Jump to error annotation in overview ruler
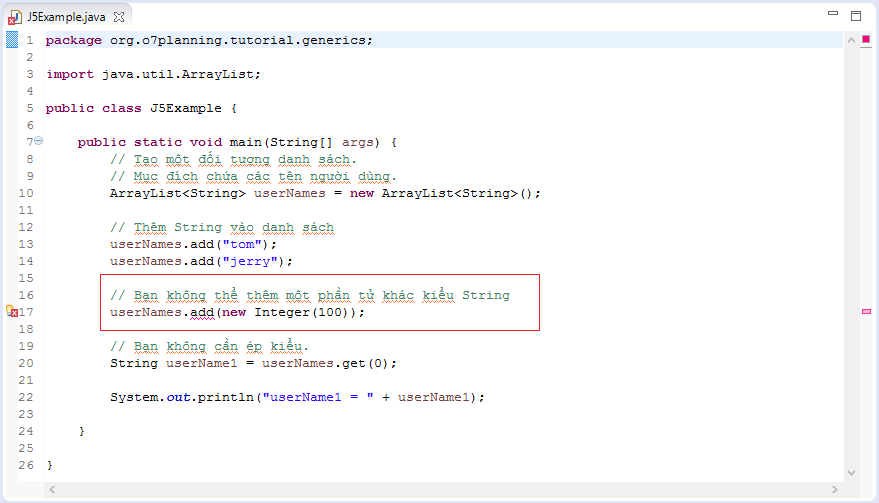 pos(866,311)
